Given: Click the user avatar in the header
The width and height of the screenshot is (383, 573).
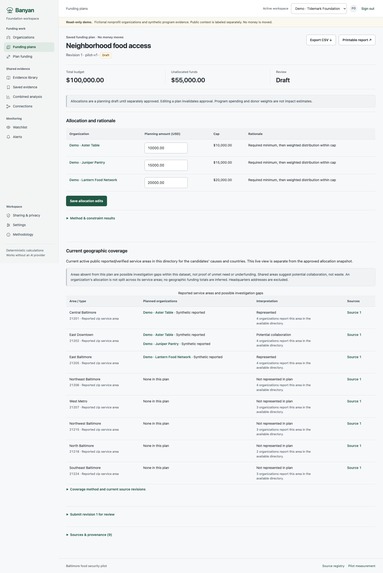Looking at the screenshot, I should pos(353,8).
